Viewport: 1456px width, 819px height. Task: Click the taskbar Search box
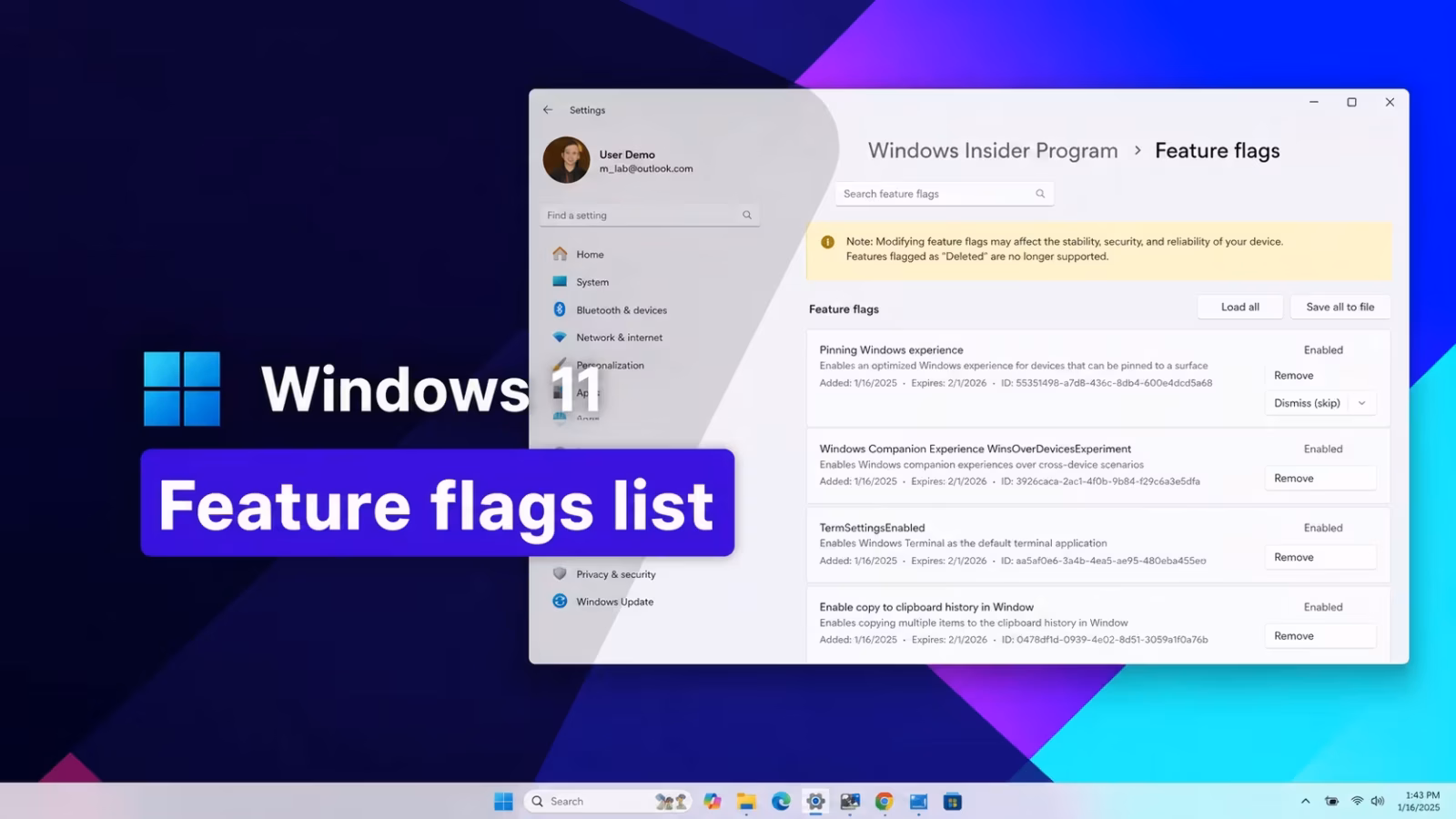point(608,802)
